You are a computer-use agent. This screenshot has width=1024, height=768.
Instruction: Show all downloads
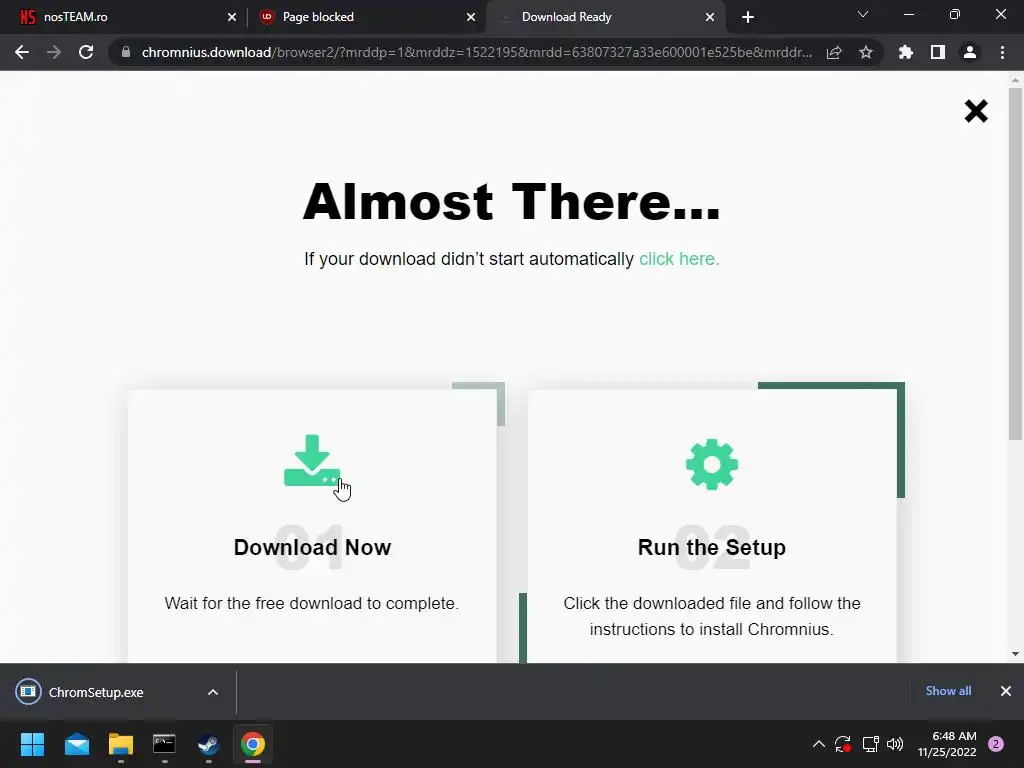point(948,691)
